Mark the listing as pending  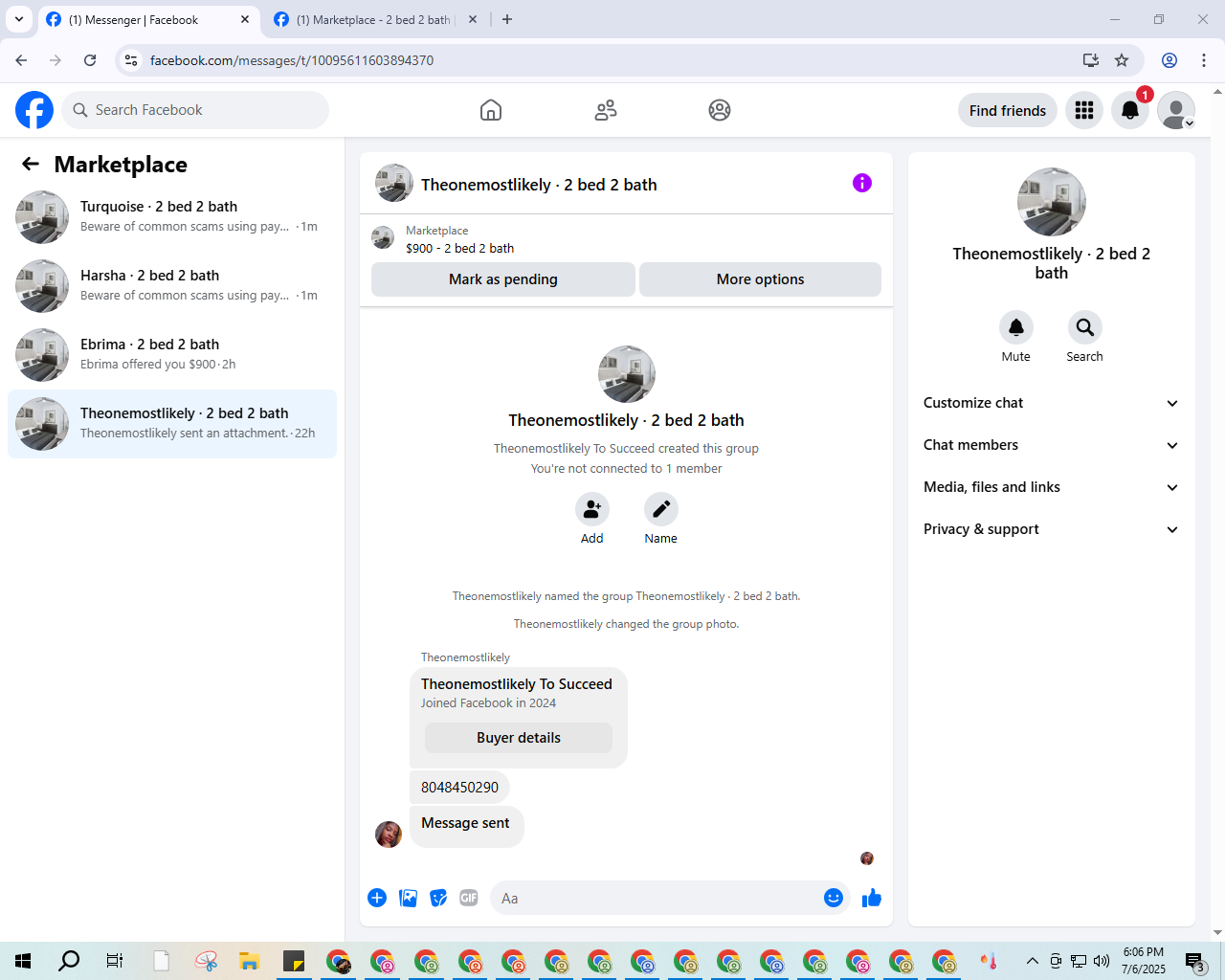coord(503,279)
